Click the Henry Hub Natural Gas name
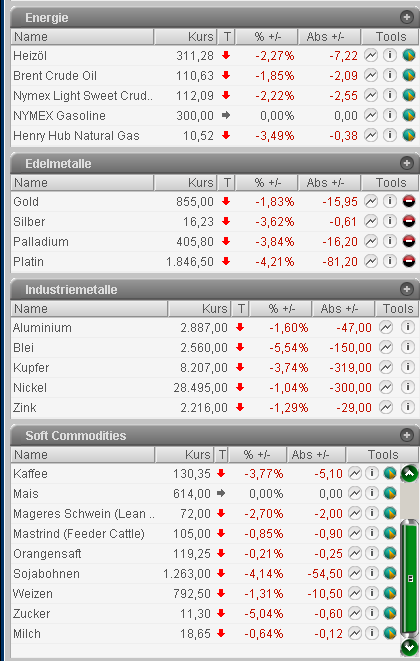The width and height of the screenshot is (420, 661). (x=76, y=136)
